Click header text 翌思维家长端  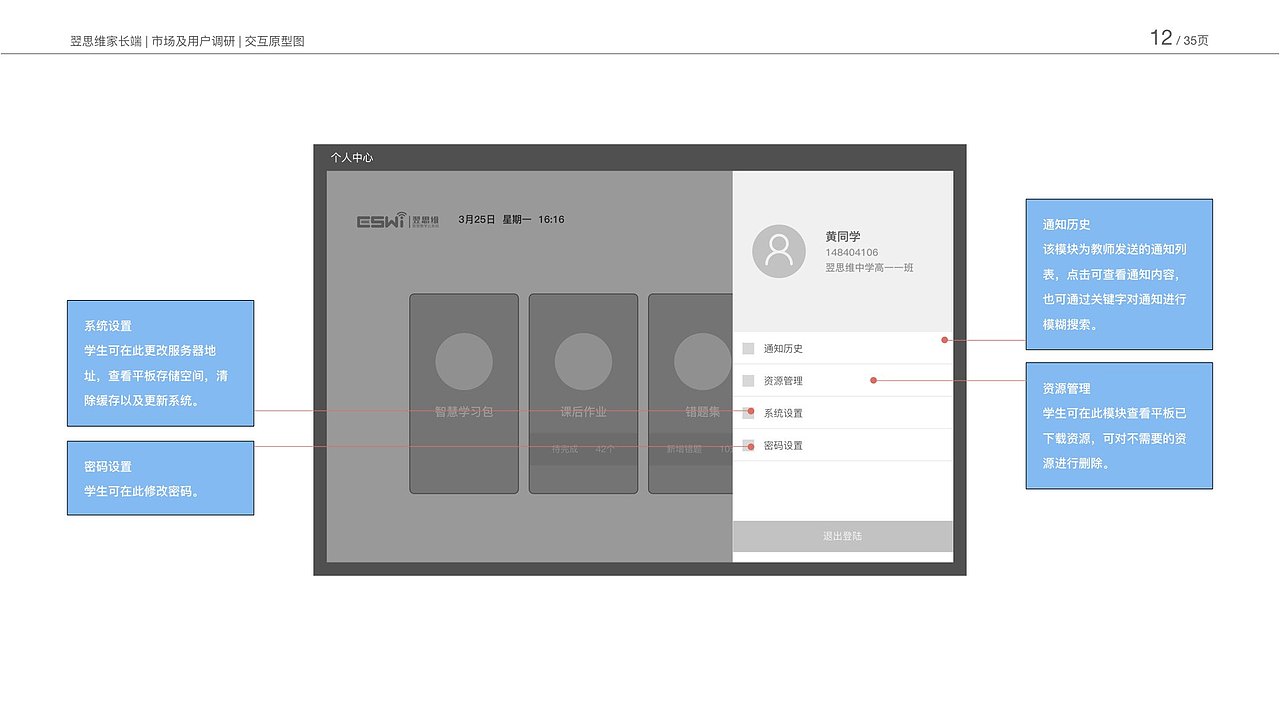(106, 42)
